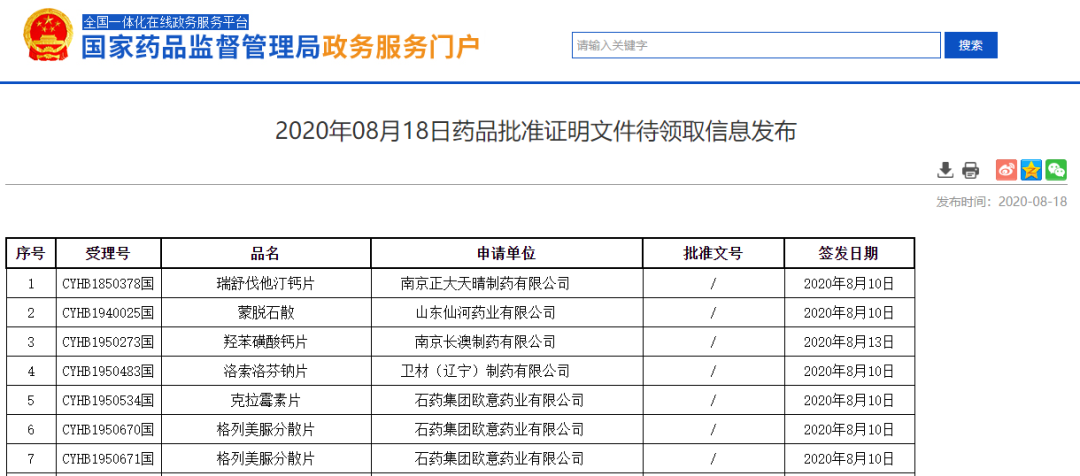Select cell CYHB1950534国
Screen dimensions: 1080x476
click(109, 400)
